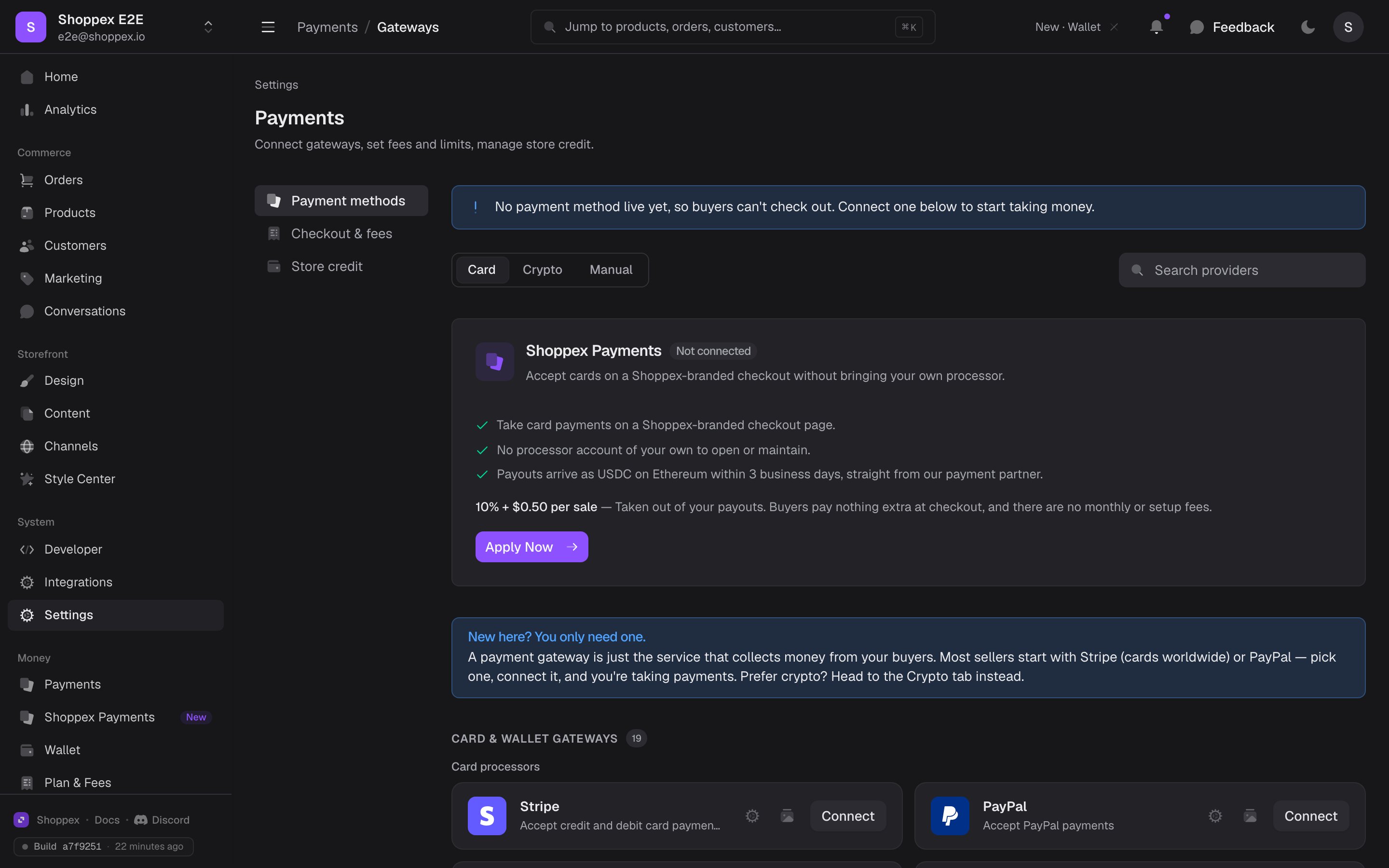Open Shoppex Payments sidebar item
Screen dimensions: 1389x868
coord(115,717)
